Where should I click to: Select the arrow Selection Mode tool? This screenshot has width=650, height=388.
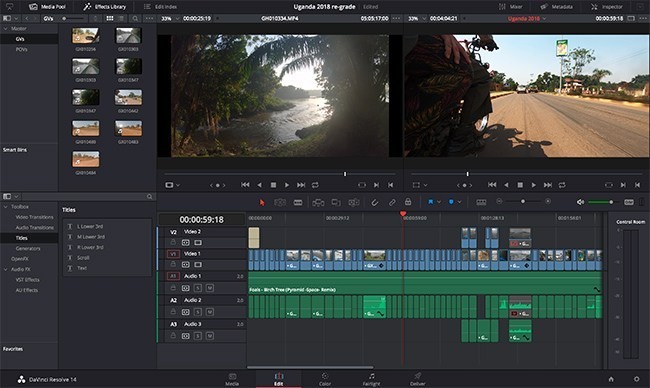click(262, 202)
